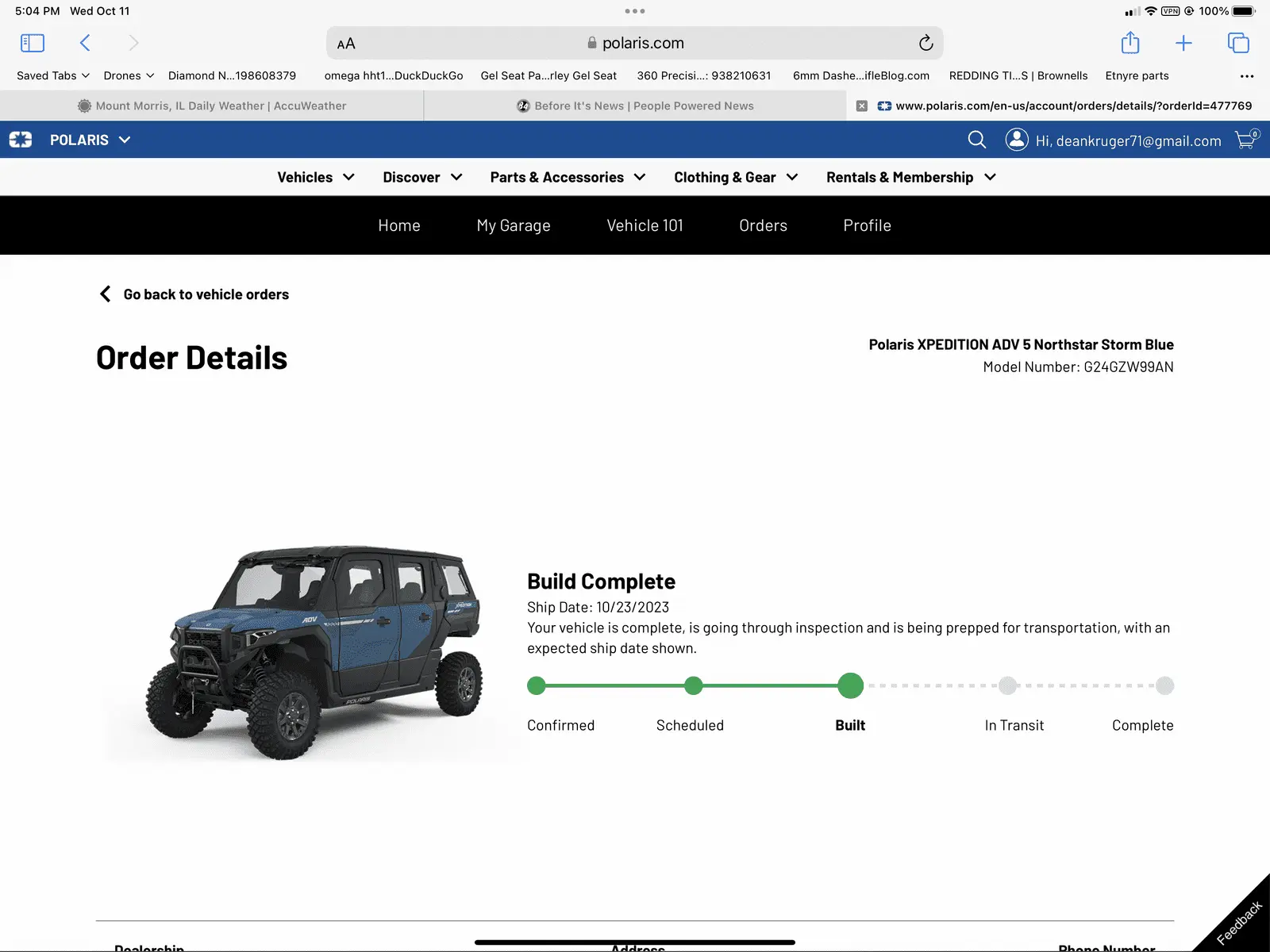Screen dimensions: 1270x952
Task: Expand Rentals & Membership menu
Action: click(x=910, y=177)
